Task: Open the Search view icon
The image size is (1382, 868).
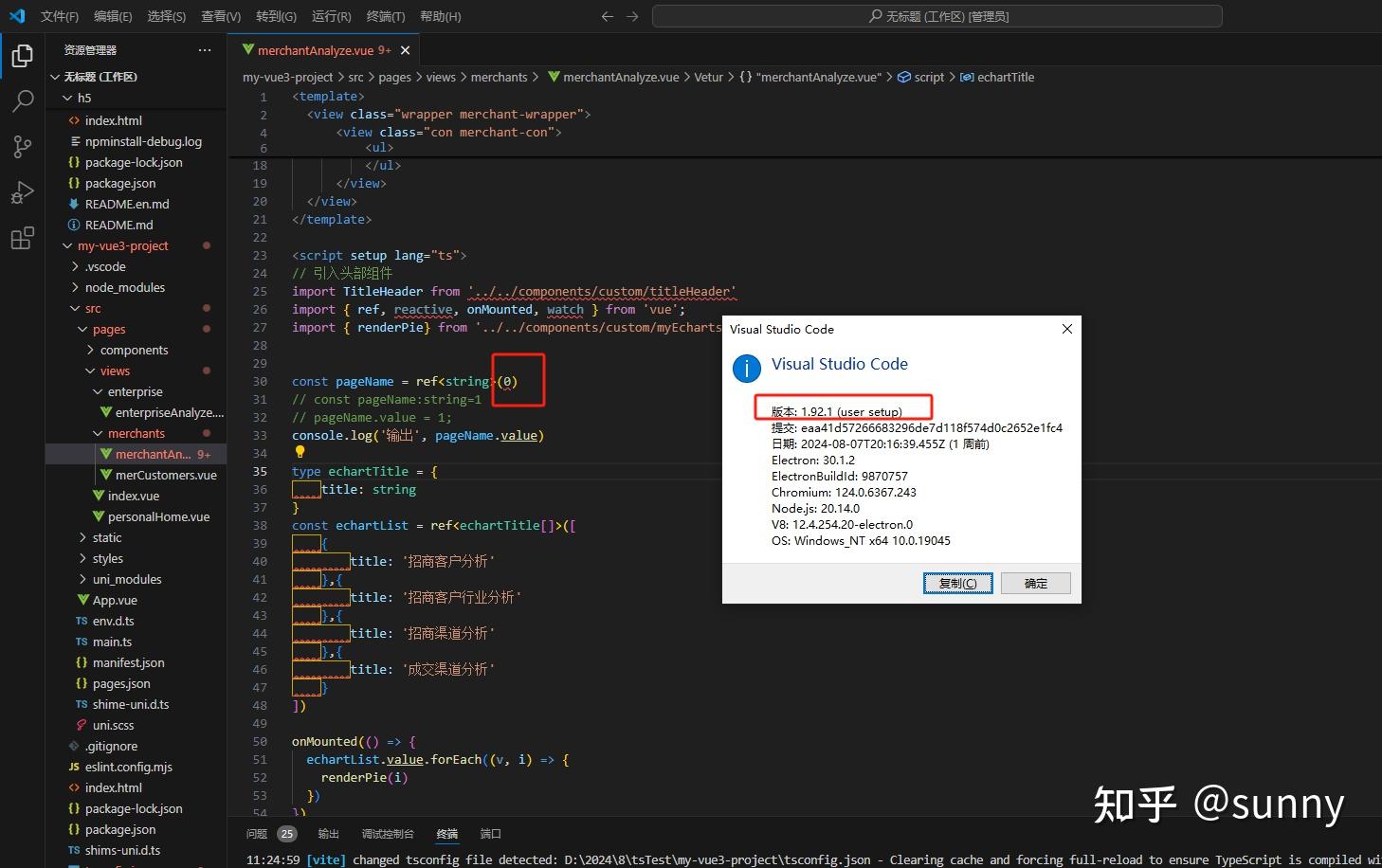Action: pos(22,100)
